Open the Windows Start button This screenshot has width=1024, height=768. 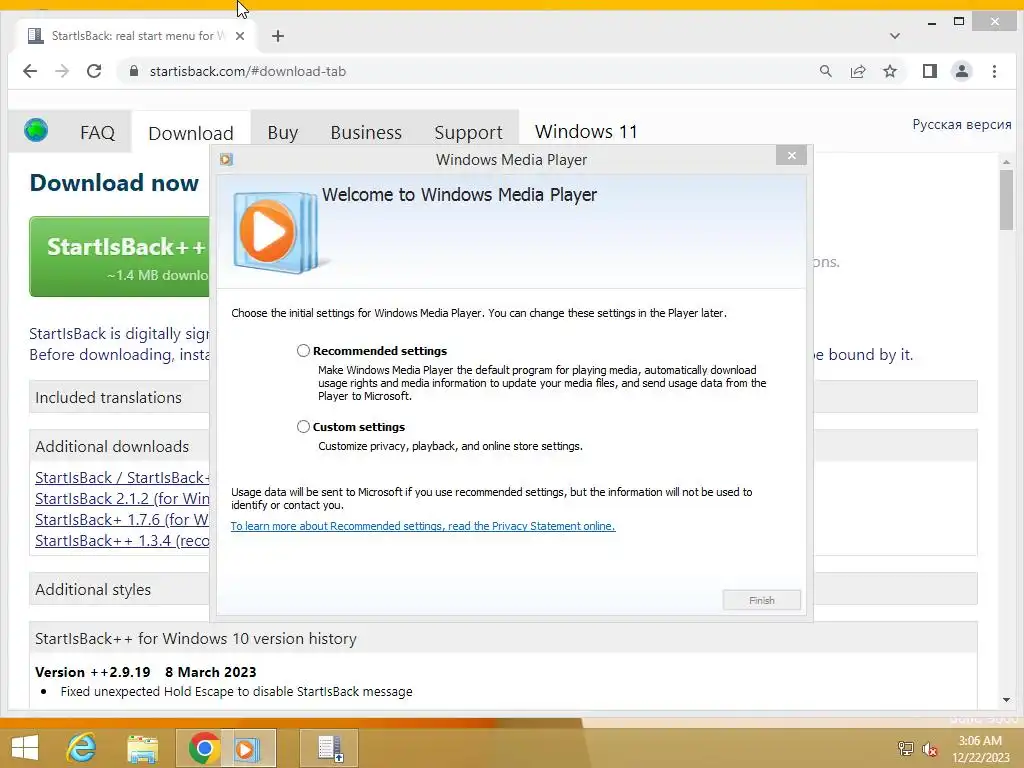tap(25, 748)
